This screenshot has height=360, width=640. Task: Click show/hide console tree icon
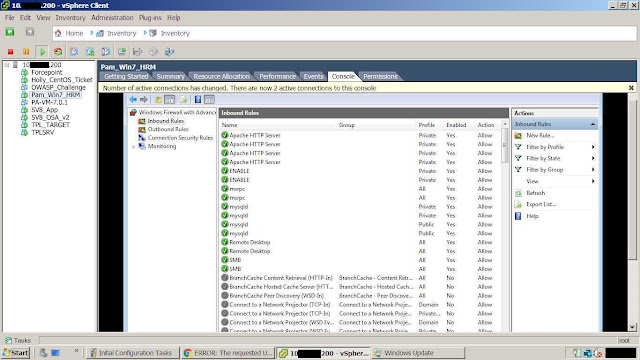(x=170, y=100)
